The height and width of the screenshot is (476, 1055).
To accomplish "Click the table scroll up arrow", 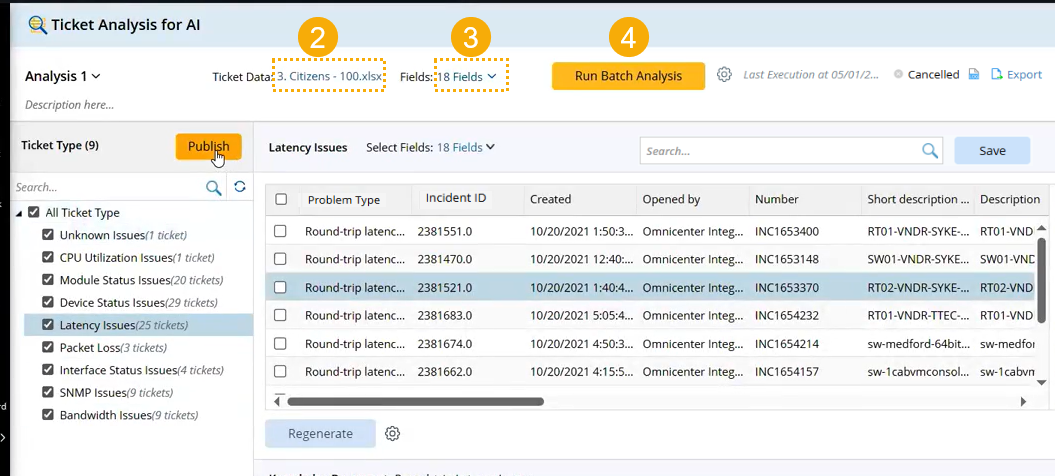I will click(x=1042, y=228).
